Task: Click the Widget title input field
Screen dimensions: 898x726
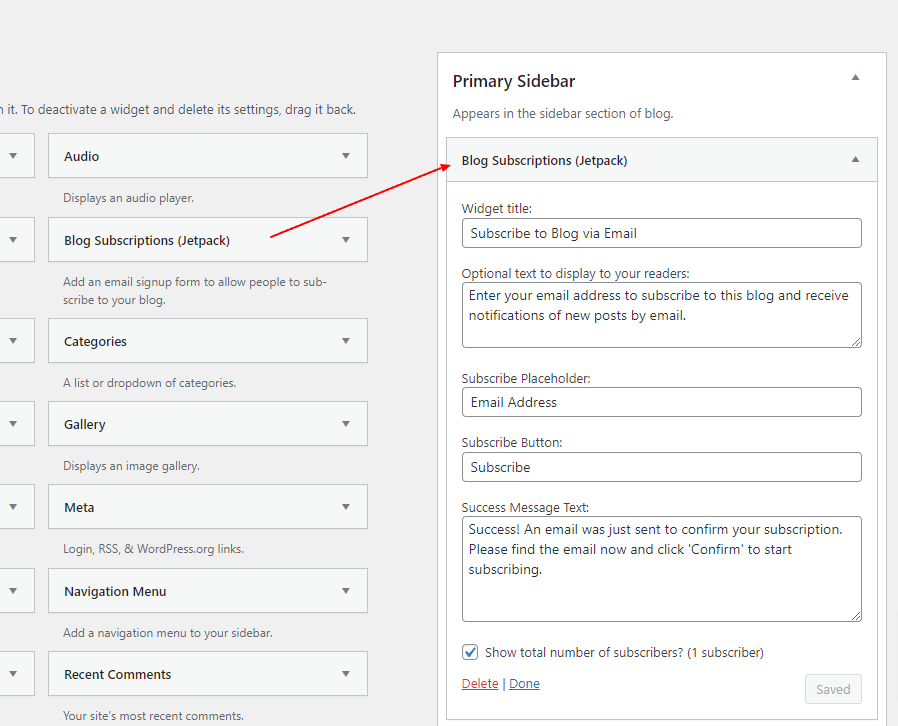Action: tap(661, 233)
